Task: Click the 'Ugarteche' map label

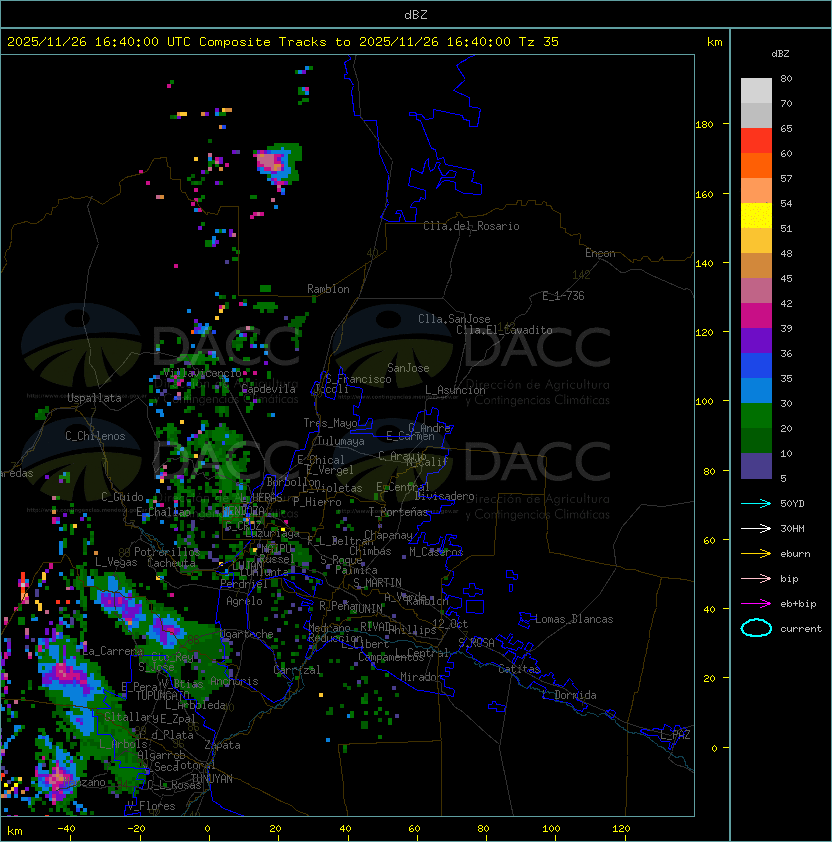Action: tap(246, 634)
